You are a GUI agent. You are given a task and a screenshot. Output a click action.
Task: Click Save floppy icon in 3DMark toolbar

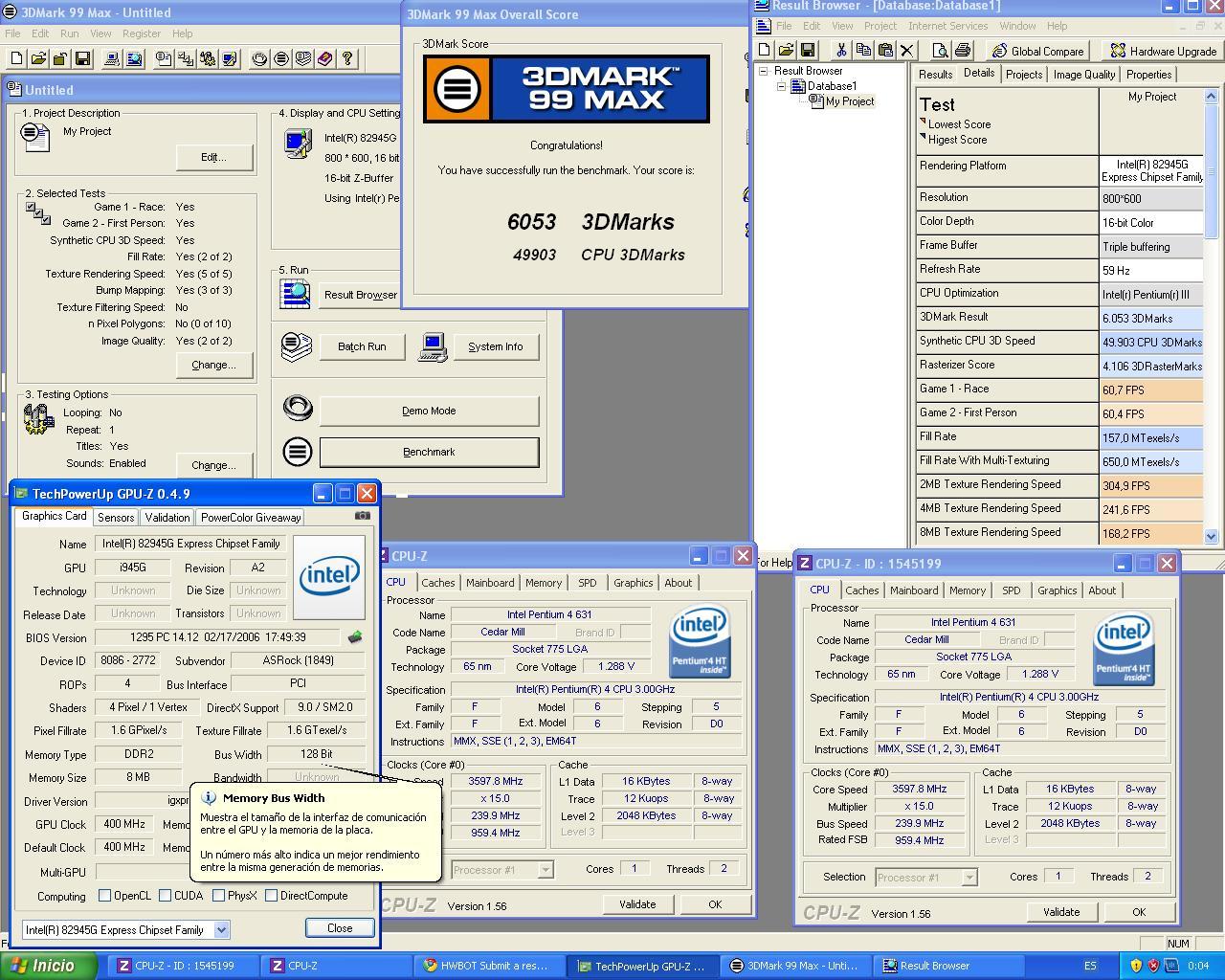tap(81, 58)
